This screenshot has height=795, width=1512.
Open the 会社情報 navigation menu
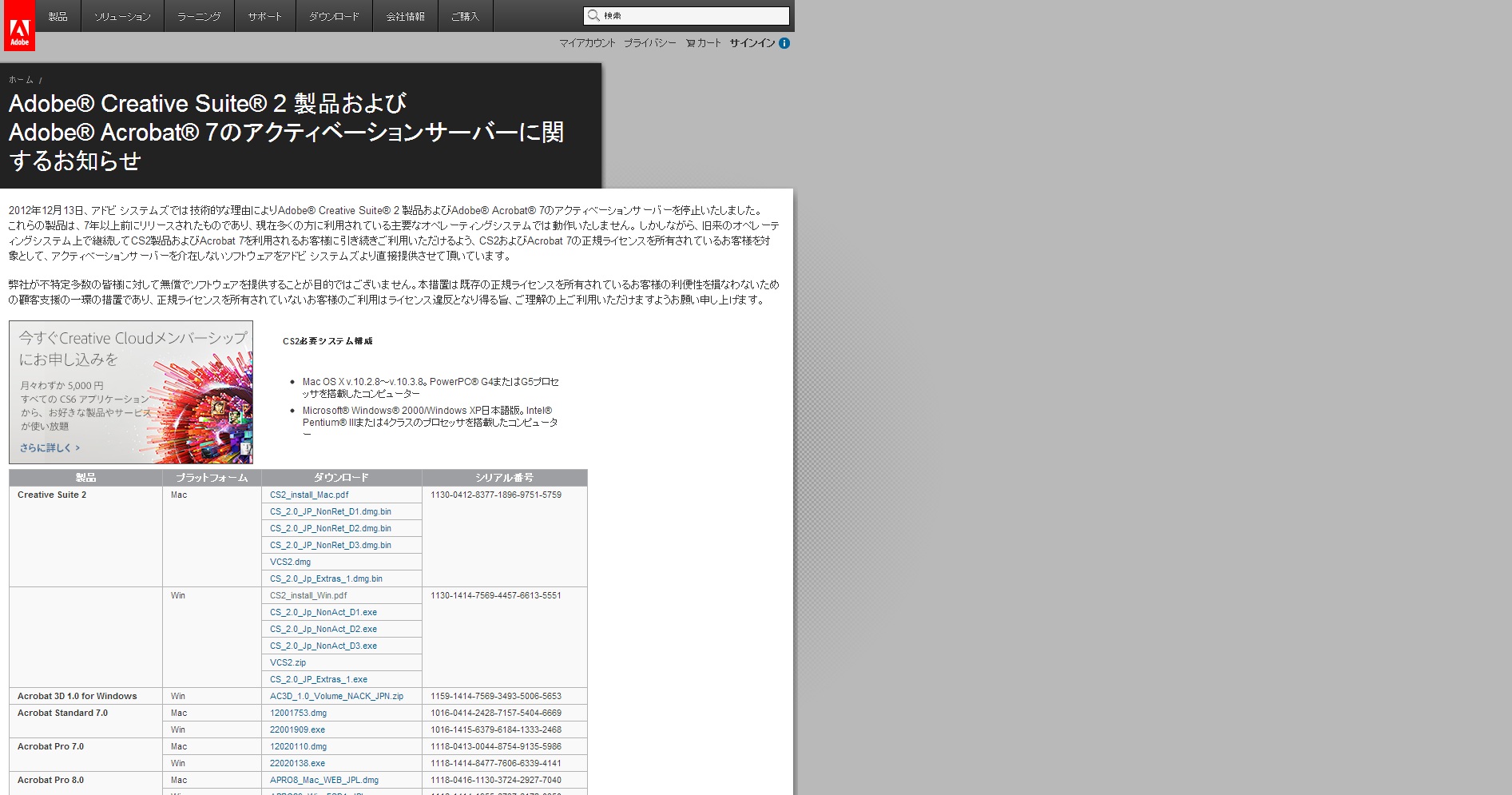pyautogui.click(x=405, y=16)
